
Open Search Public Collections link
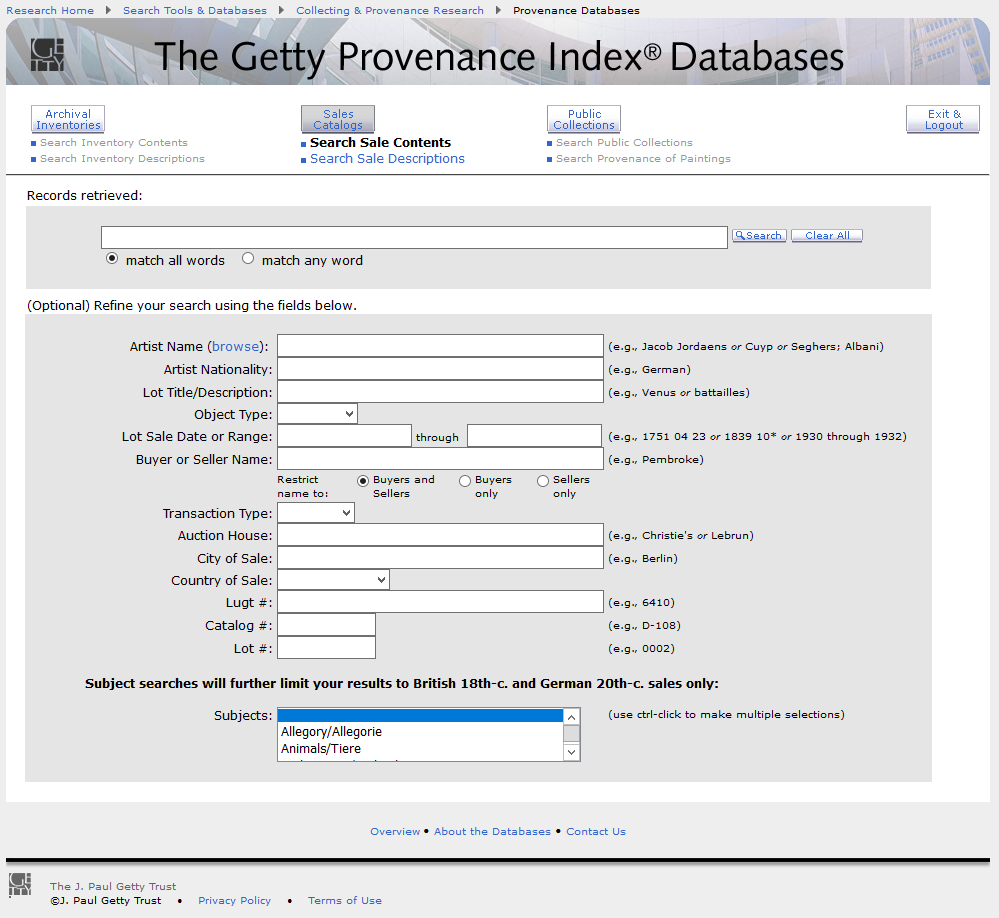tap(624, 143)
